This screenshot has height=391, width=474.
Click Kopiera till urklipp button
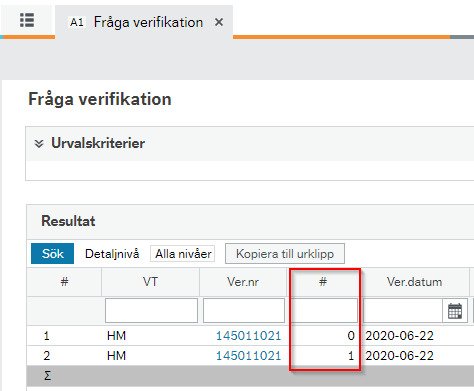click(285, 254)
